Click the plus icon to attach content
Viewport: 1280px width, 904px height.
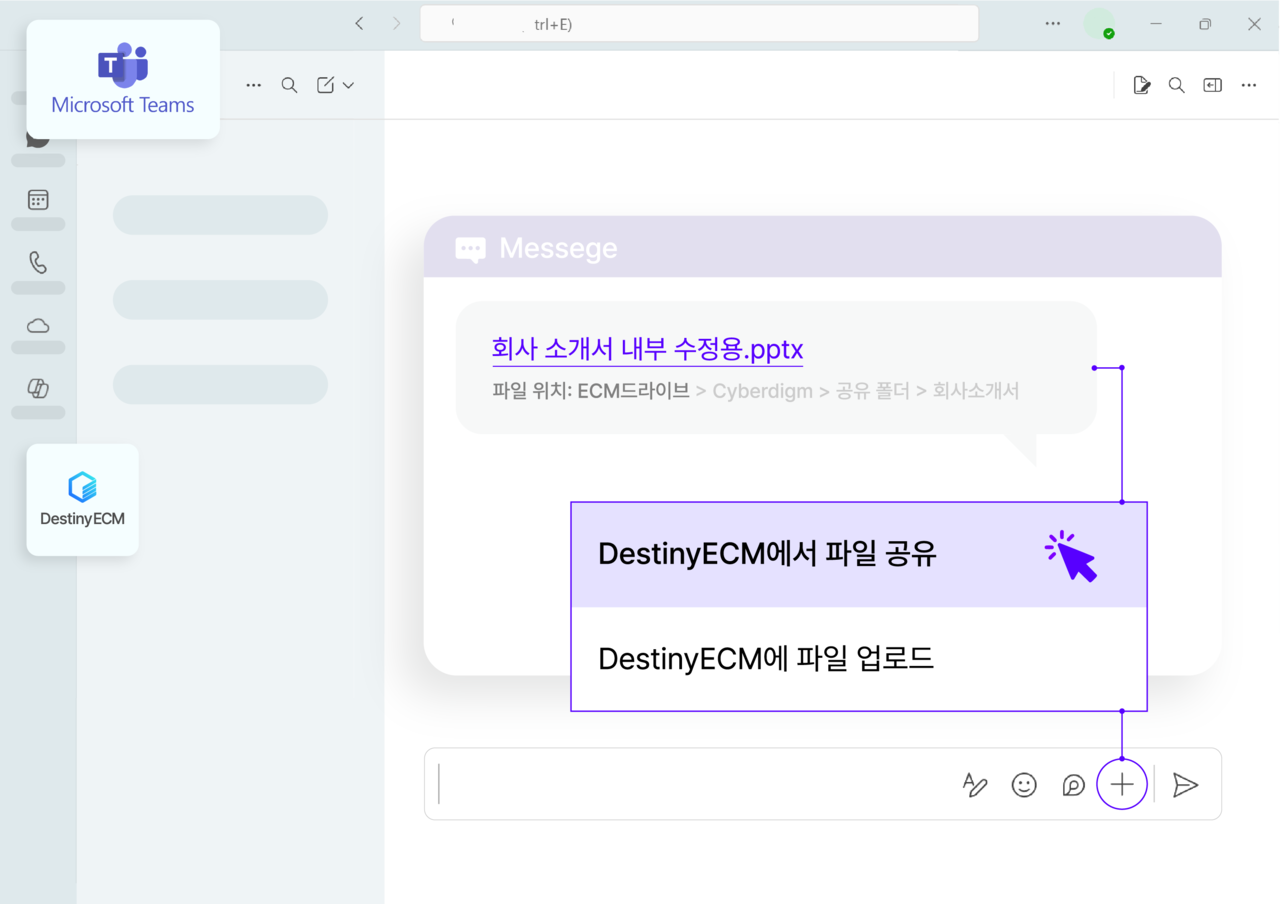[1122, 784]
